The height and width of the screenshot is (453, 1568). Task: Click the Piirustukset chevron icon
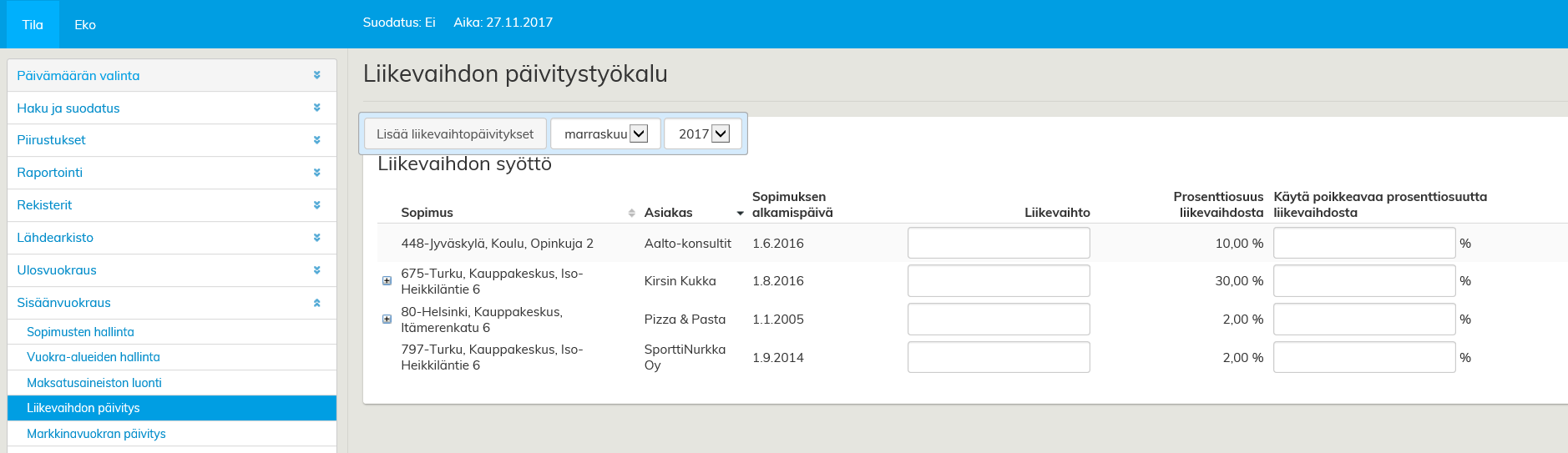click(x=316, y=140)
